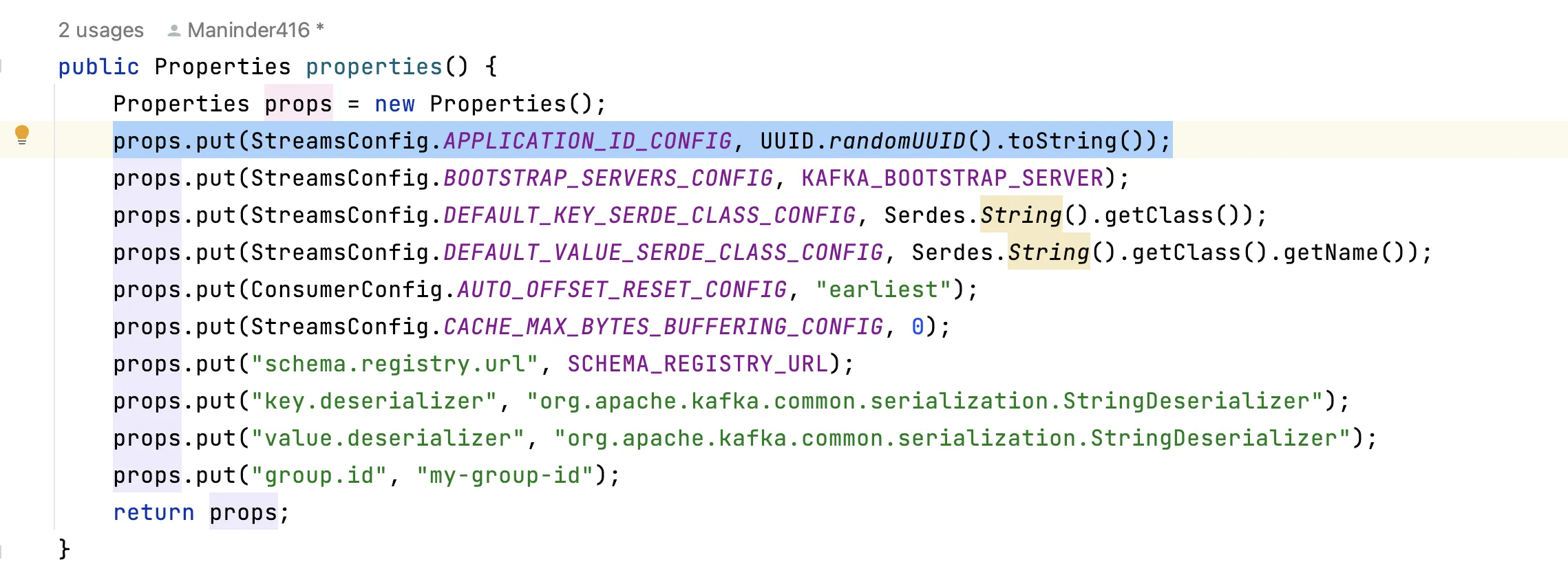This screenshot has width=1568, height=586.
Task: Click the "earliest" string literal
Action: point(884,290)
